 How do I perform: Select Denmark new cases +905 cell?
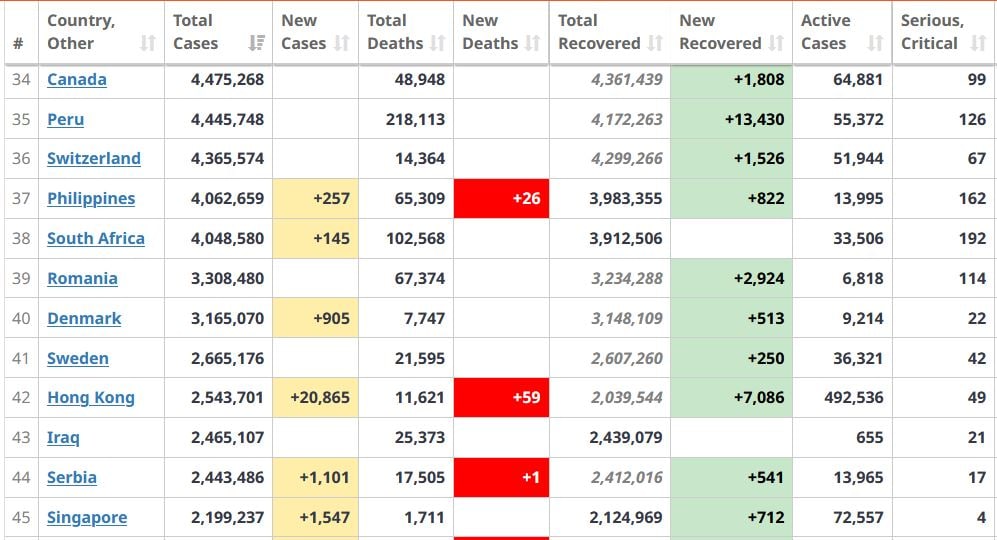(x=315, y=319)
